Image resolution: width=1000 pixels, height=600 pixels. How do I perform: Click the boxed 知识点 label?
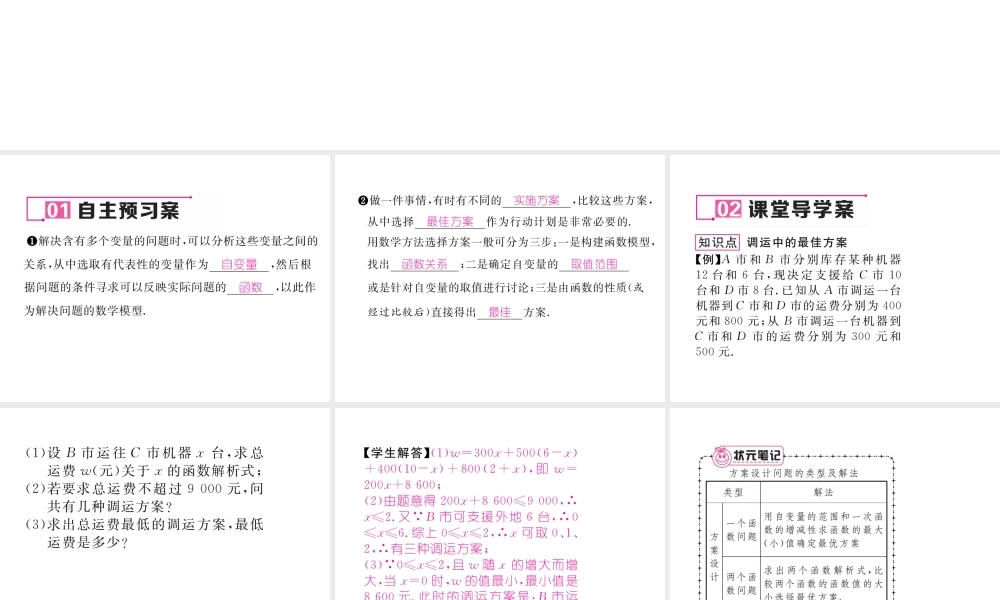pos(717,242)
